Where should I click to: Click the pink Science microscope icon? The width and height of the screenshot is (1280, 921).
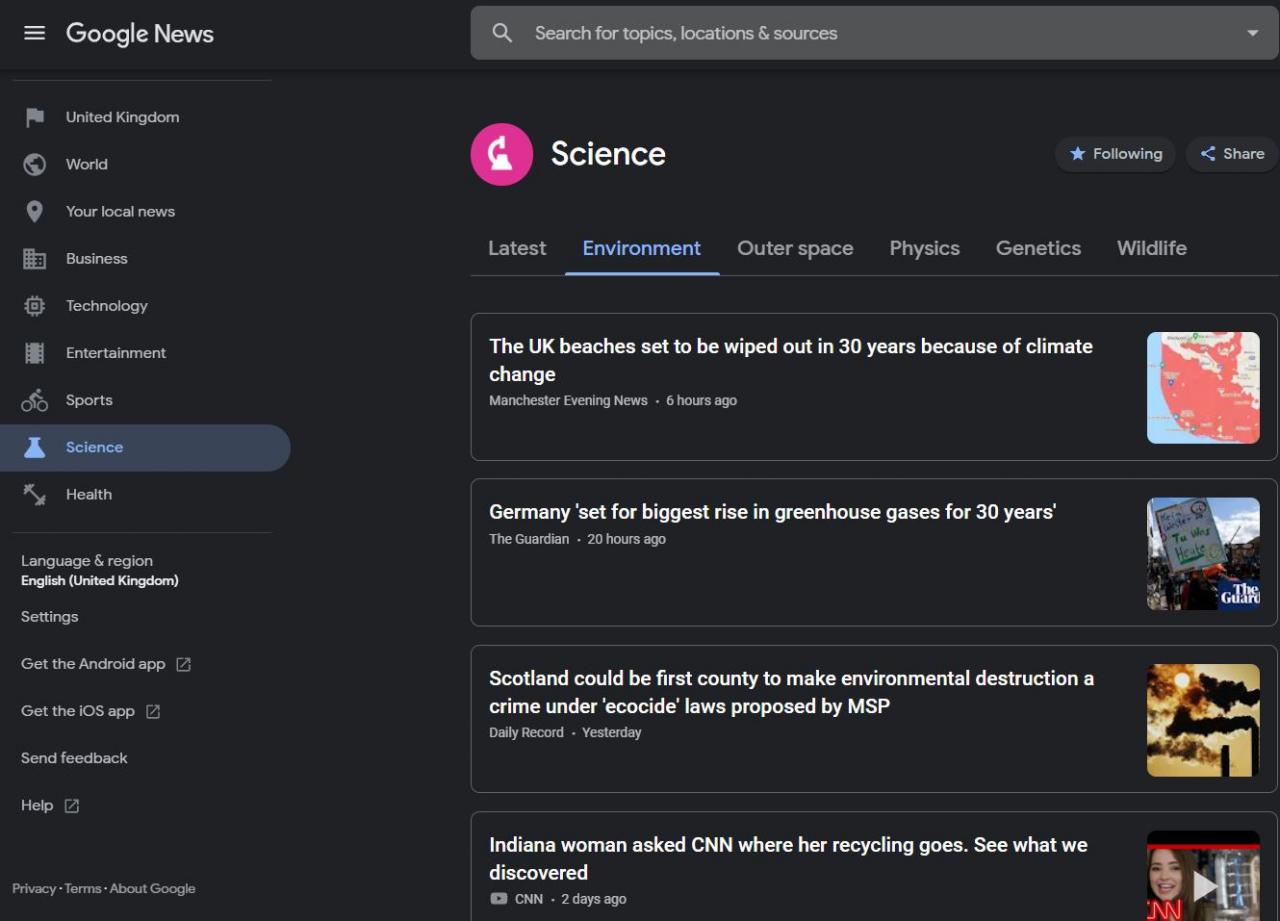tap(502, 154)
